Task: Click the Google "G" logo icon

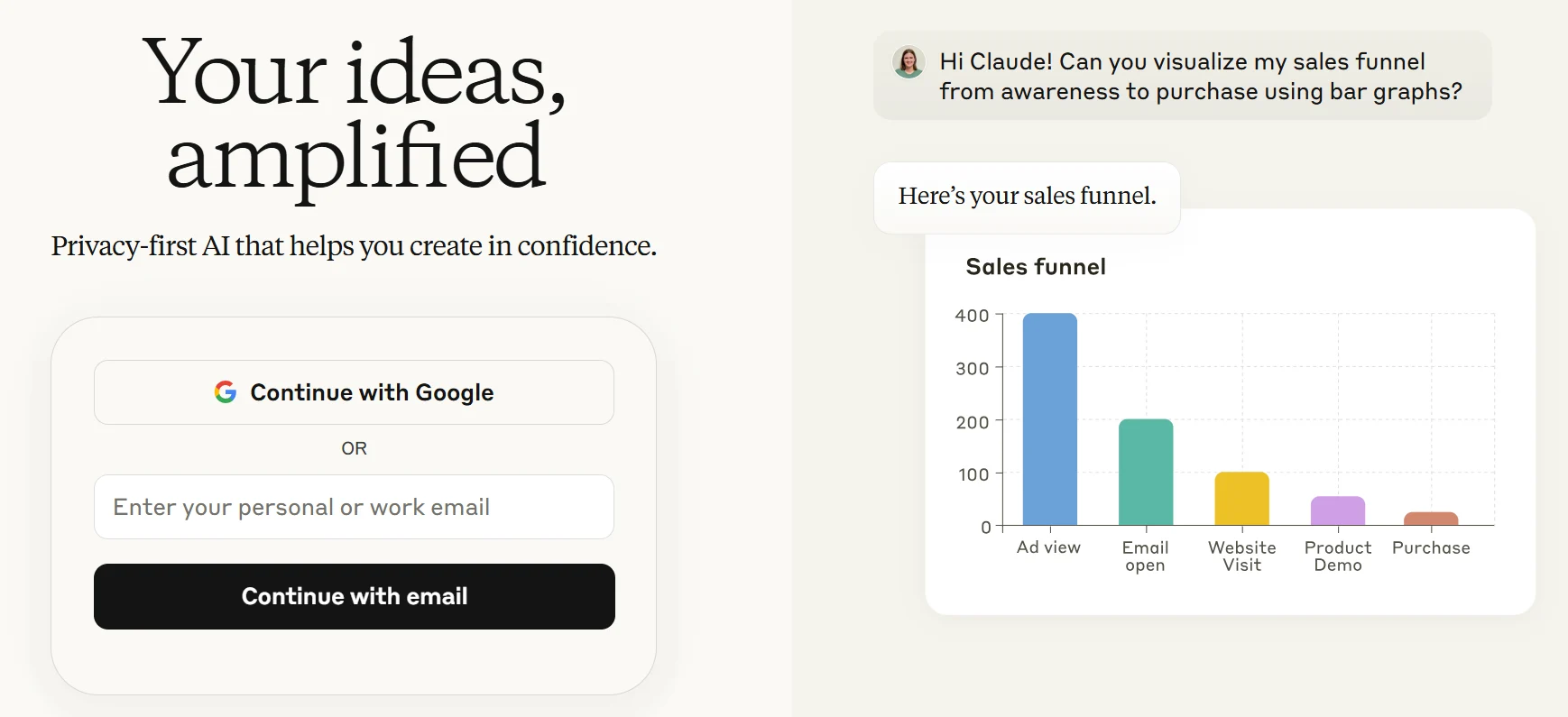Action: coord(226,391)
